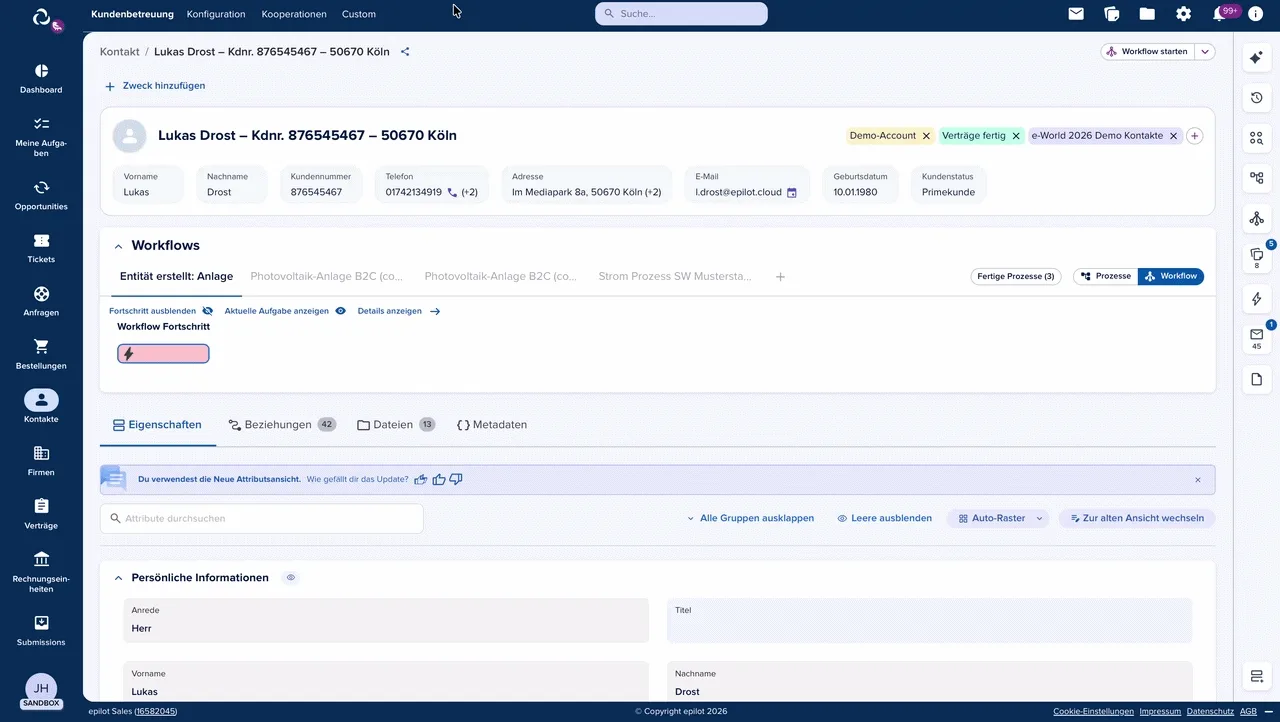Click eye icon beside Persönliche Informationen
The image size is (1280, 722).
tap(290, 578)
